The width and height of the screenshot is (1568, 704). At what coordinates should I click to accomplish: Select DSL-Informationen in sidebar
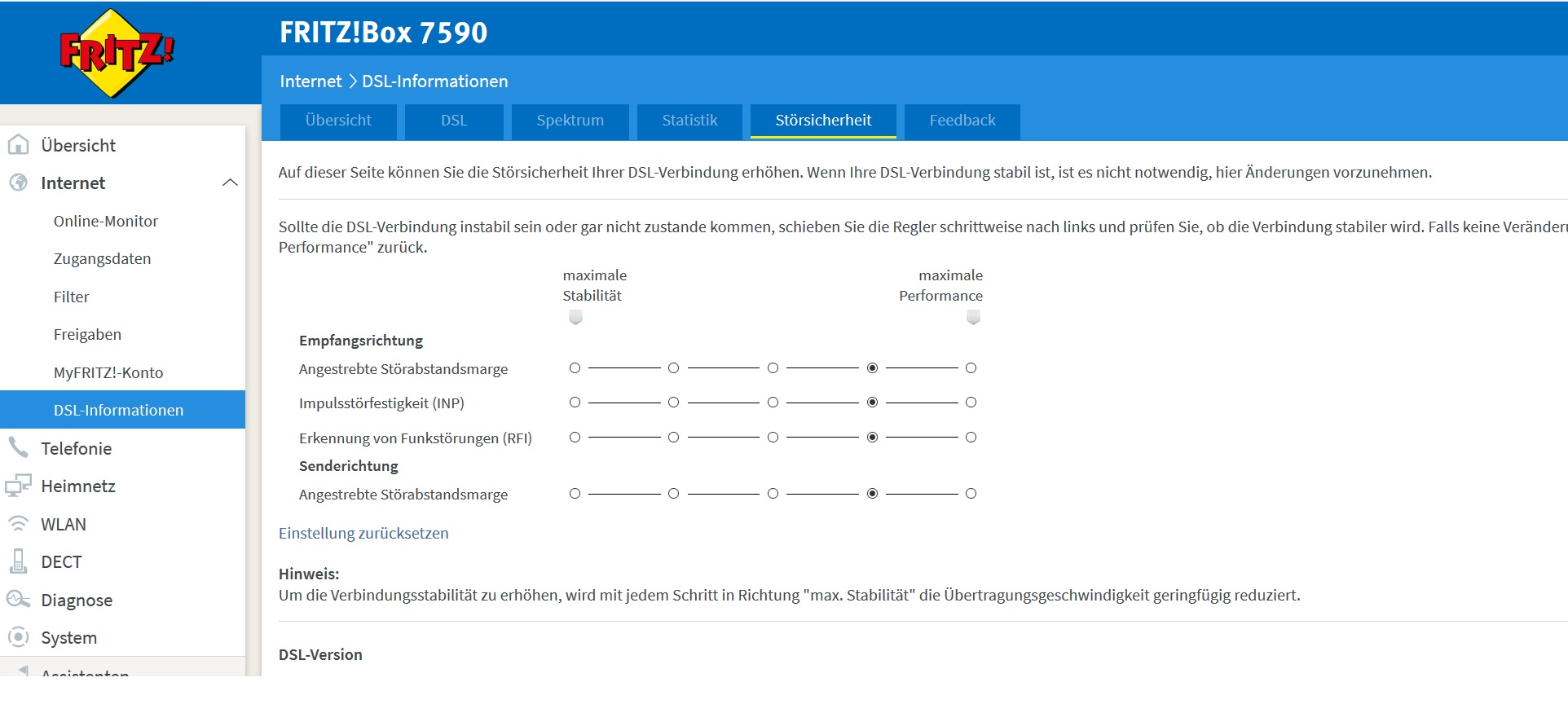click(122, 410)
